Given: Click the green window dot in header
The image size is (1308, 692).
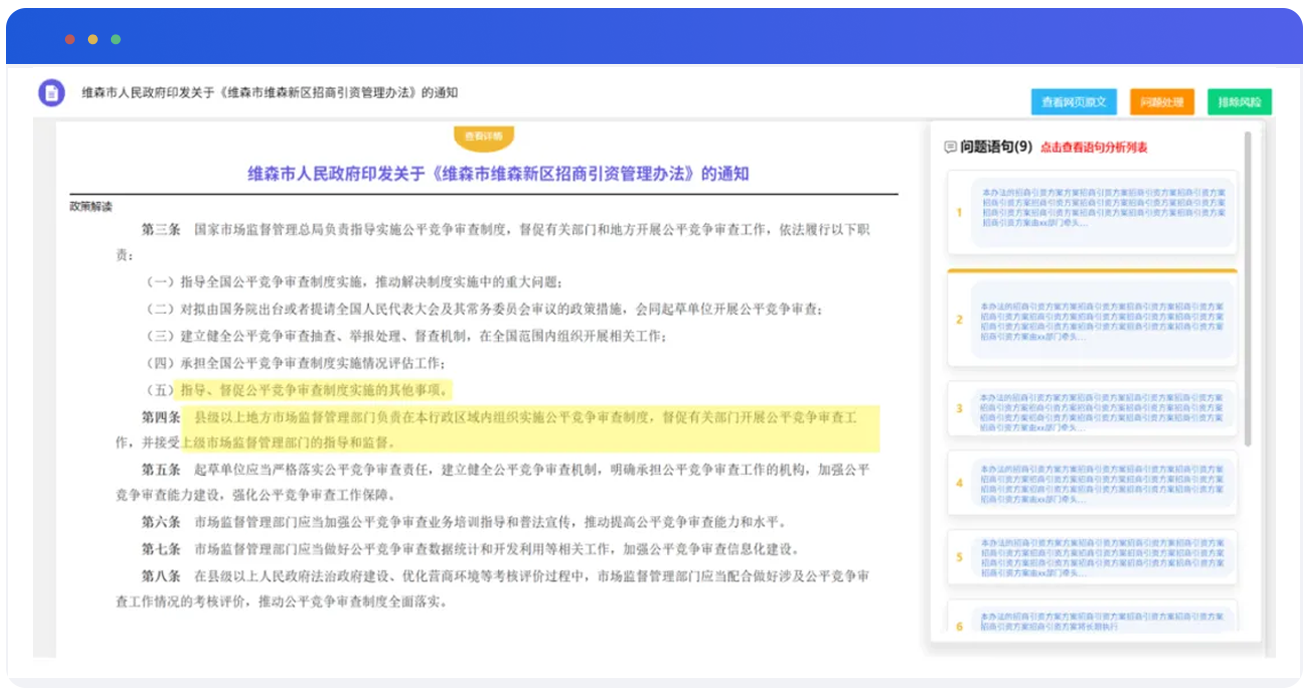Looking at the screenshot, I should pos(116,39).
